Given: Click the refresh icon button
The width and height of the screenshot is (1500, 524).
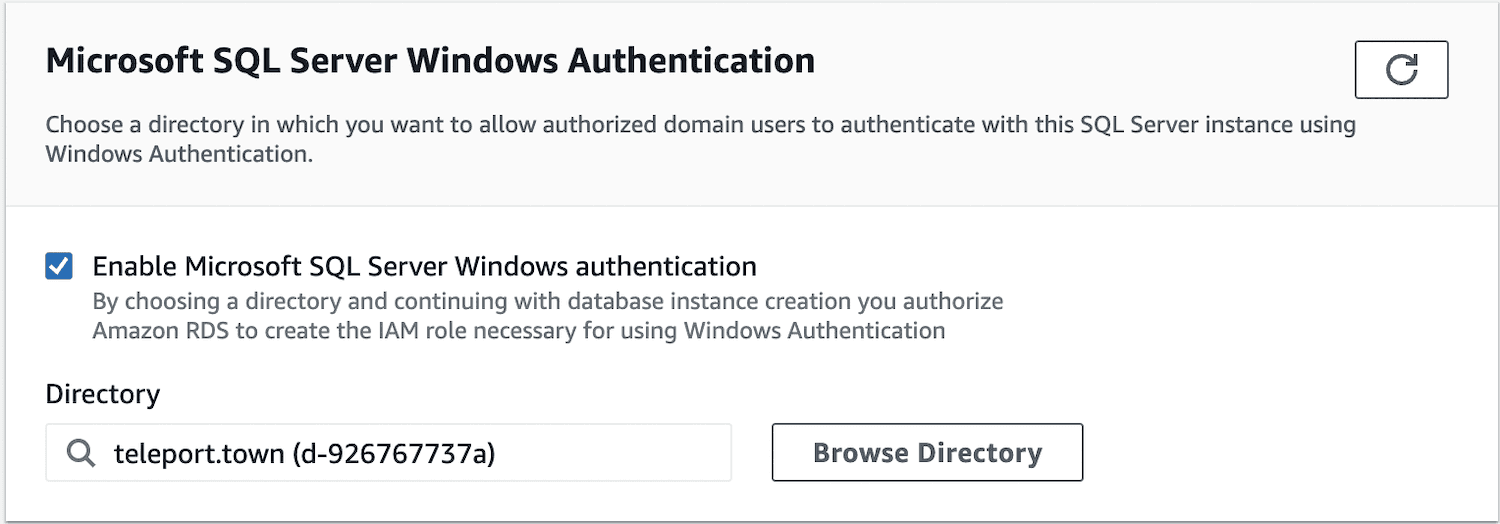Looking at the screenshot, I should pos(1401,70).
